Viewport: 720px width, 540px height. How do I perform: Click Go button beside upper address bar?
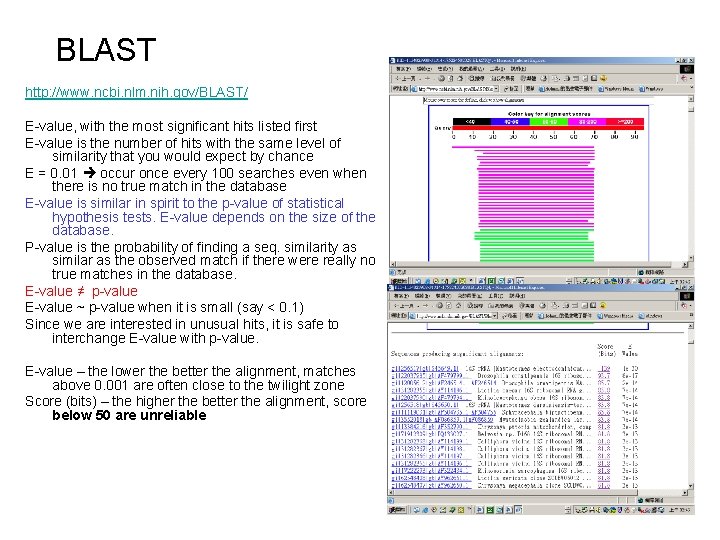(511, 89)
